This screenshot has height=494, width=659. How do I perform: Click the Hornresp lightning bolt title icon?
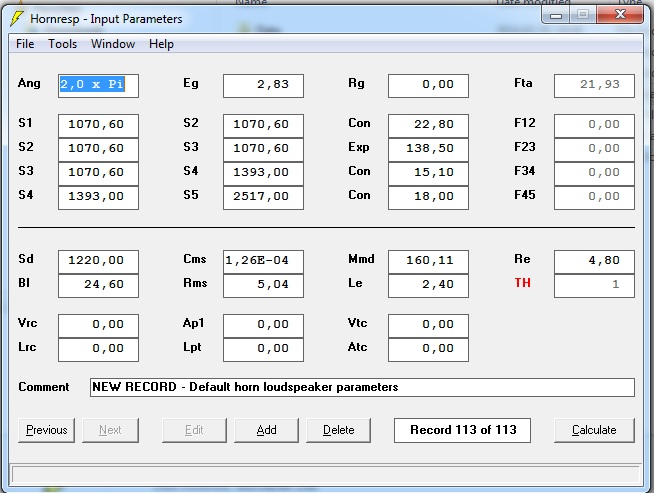click(x=16, y=18)
